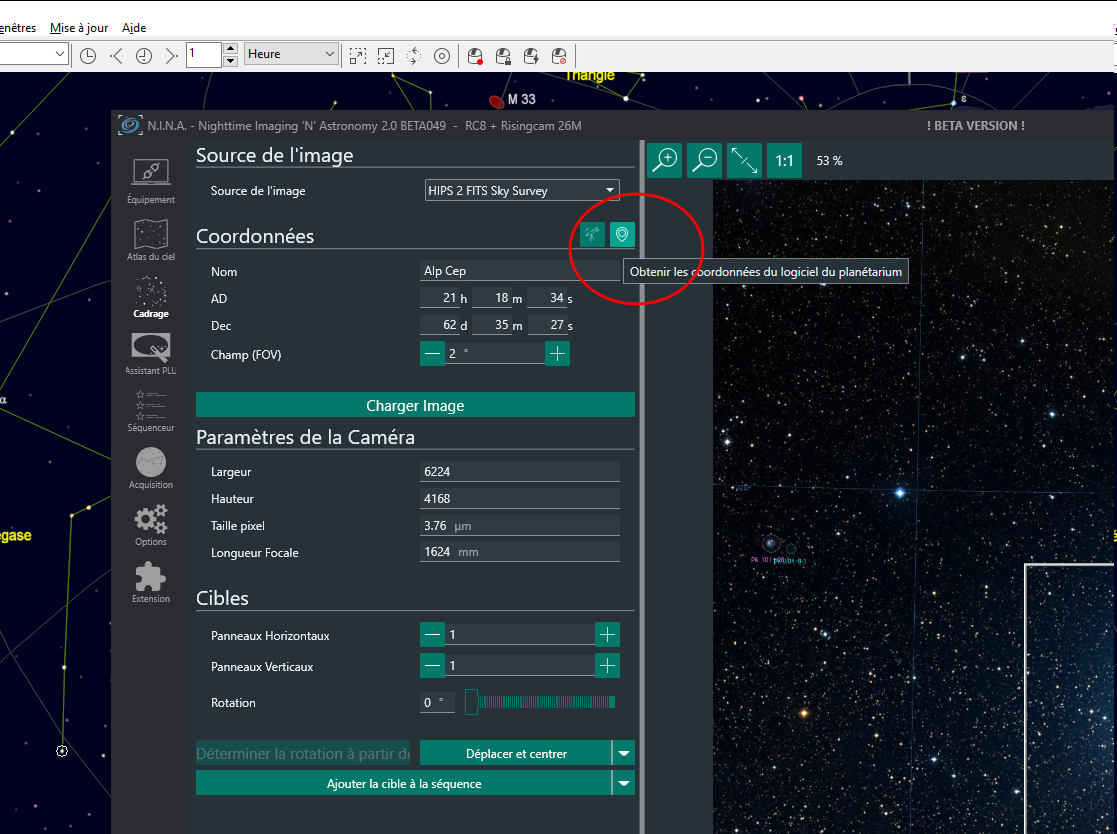Switch to the Acquisition sidebar icon
This screenshot has width=1117, height=834.
150,467
